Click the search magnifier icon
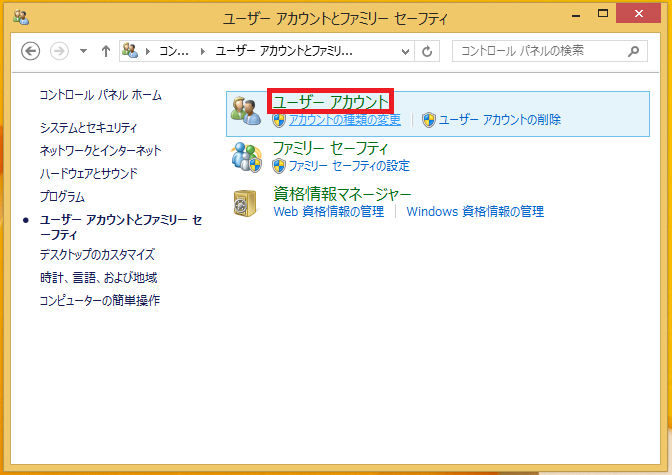The width and height of the screenshot is (672, 475). point(633,51)
